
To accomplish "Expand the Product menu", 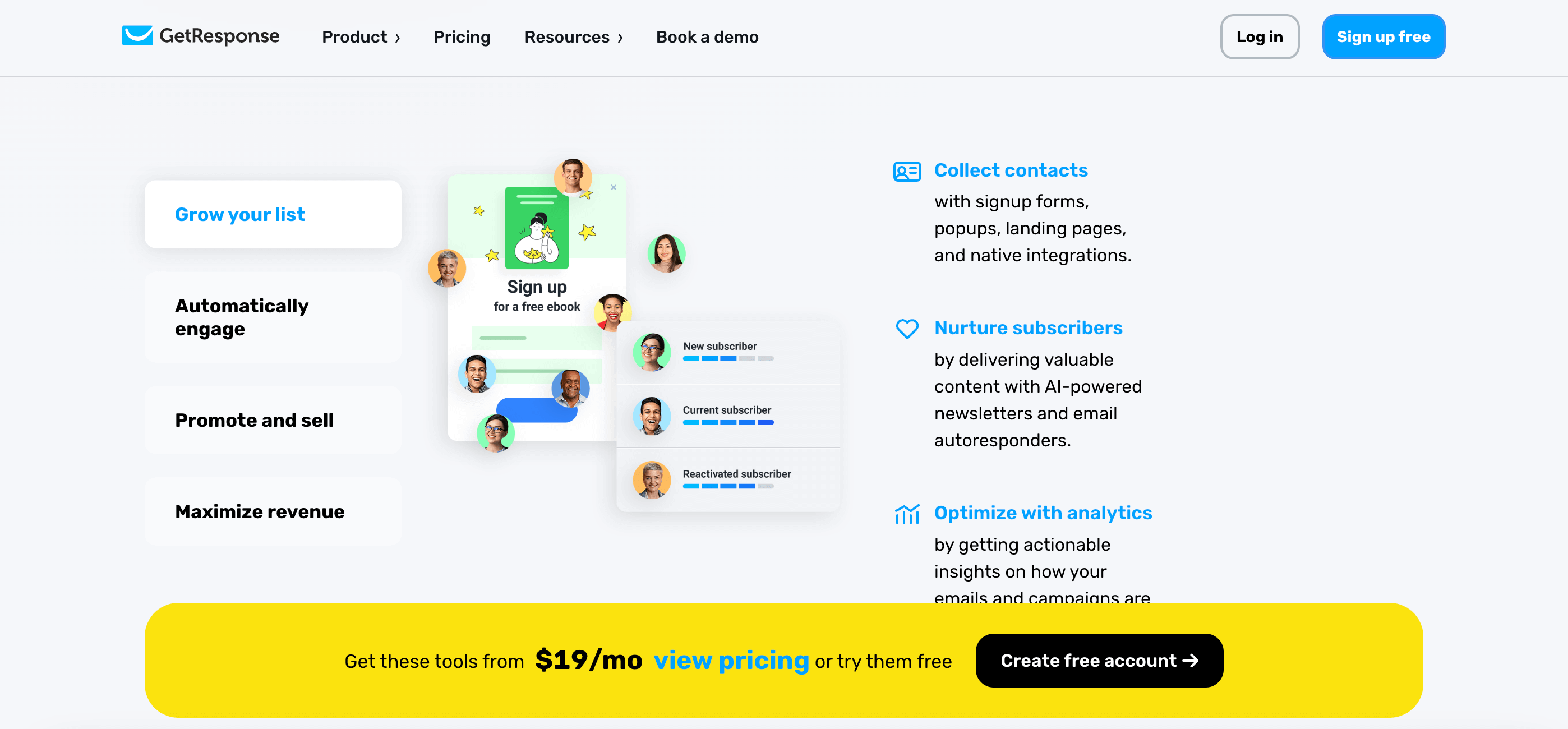I will (363, 38).
